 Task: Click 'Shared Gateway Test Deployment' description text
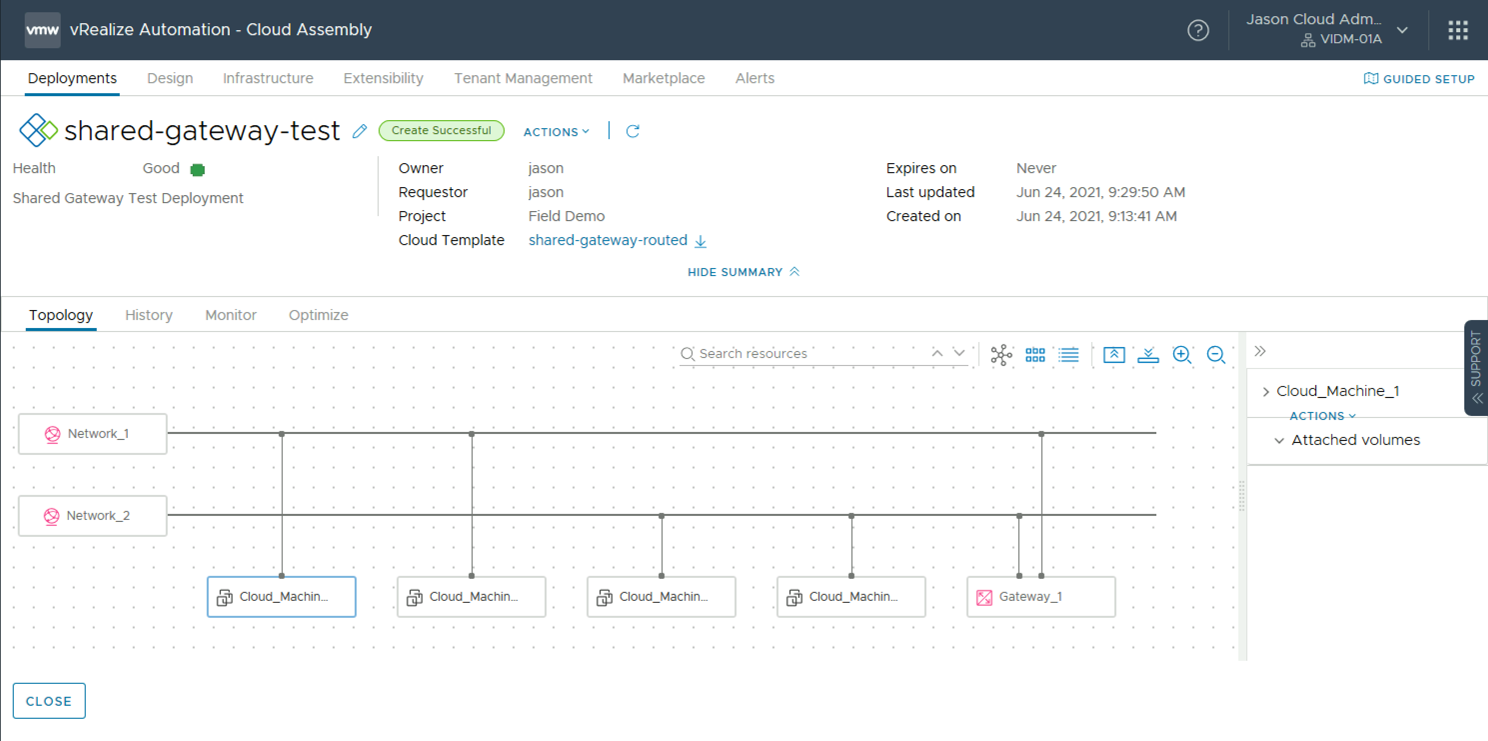128,198
